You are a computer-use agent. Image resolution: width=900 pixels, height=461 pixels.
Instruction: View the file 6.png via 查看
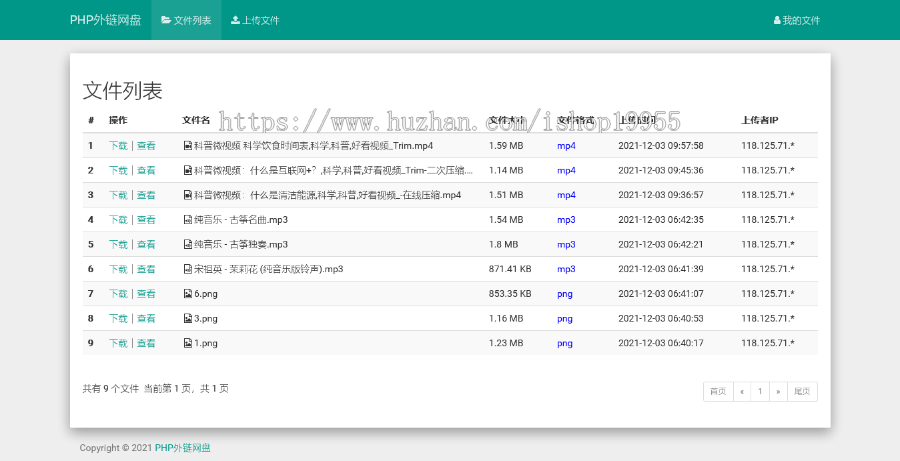(146, 294)
